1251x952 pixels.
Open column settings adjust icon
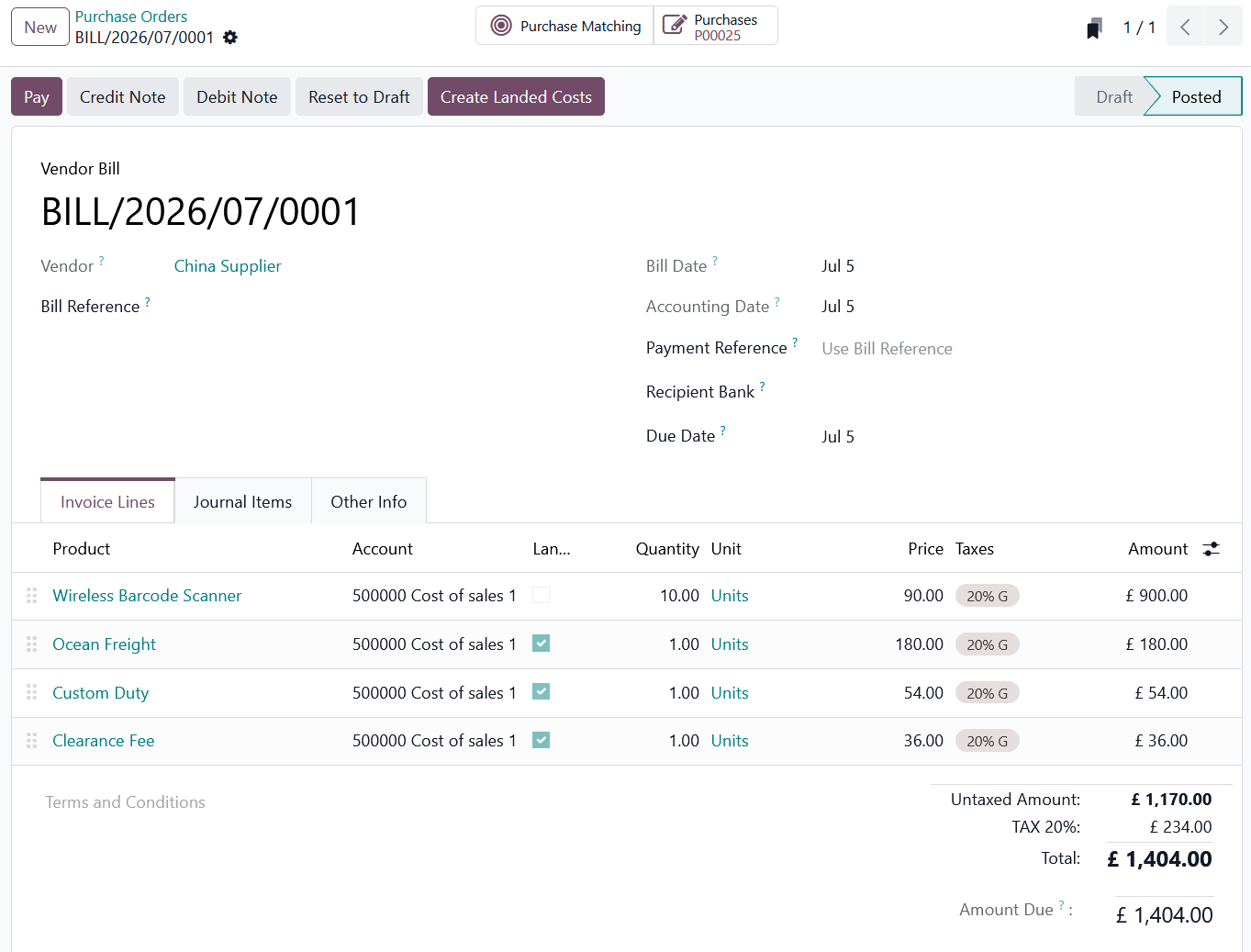click(1212, 549)
